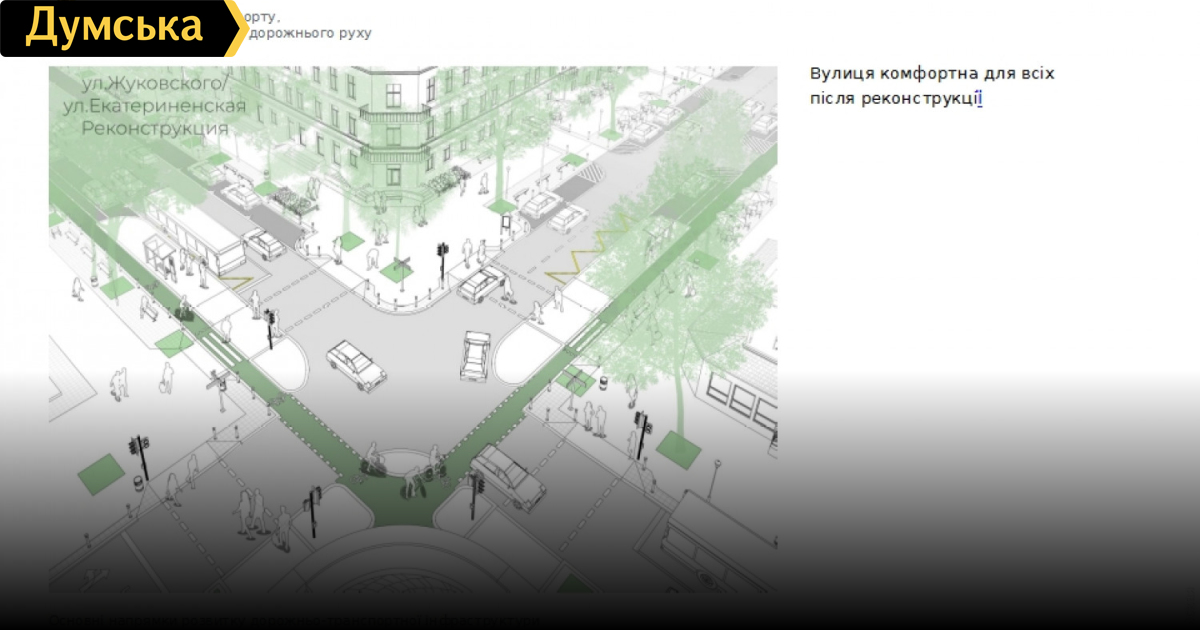
Task: Click the tram at the bottom right
Action: pyautogui.click(x=720, y=545)
